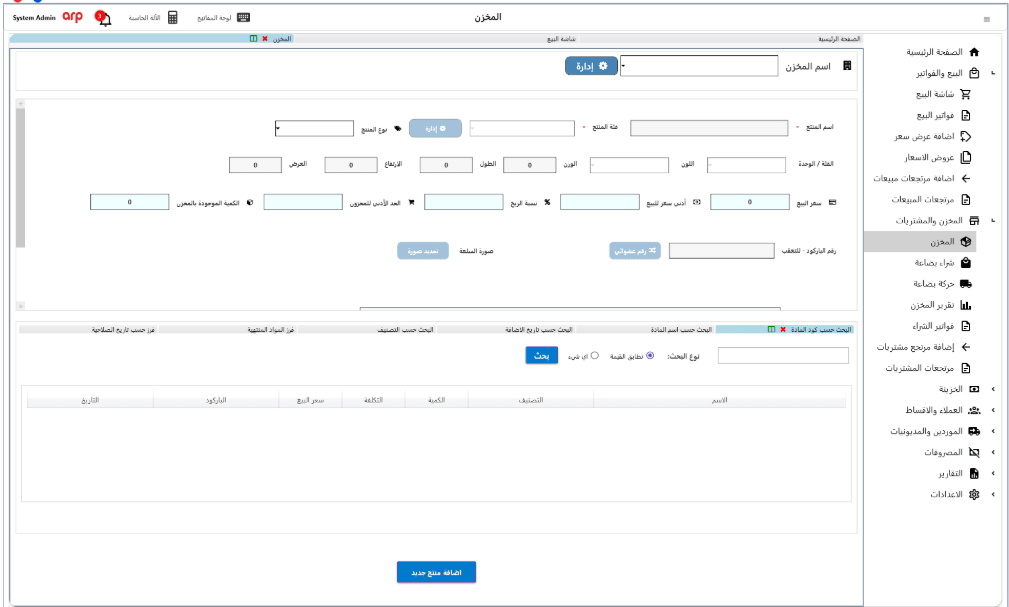
Task: Open فرز حسب تاريخ الصلاحية tab
Action: click(x=88, y=330)
